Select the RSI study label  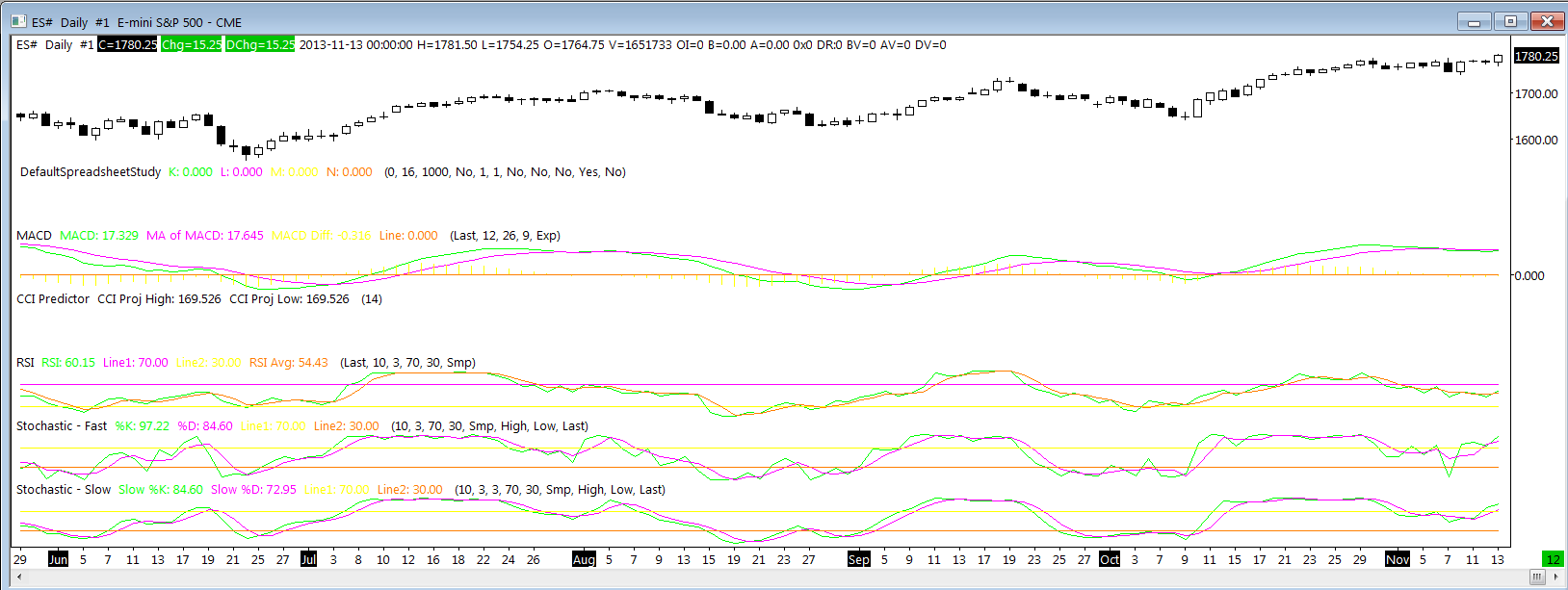[25, 362]
